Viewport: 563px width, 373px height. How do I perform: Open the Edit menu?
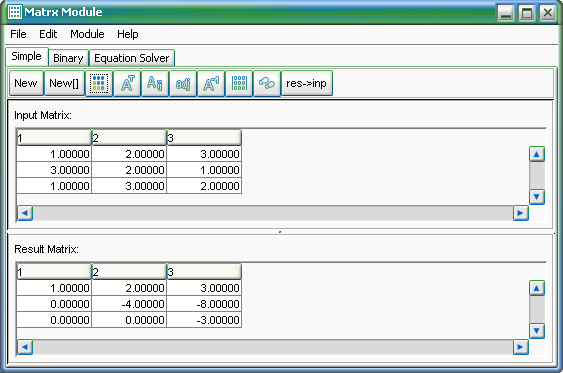(48, 34)
